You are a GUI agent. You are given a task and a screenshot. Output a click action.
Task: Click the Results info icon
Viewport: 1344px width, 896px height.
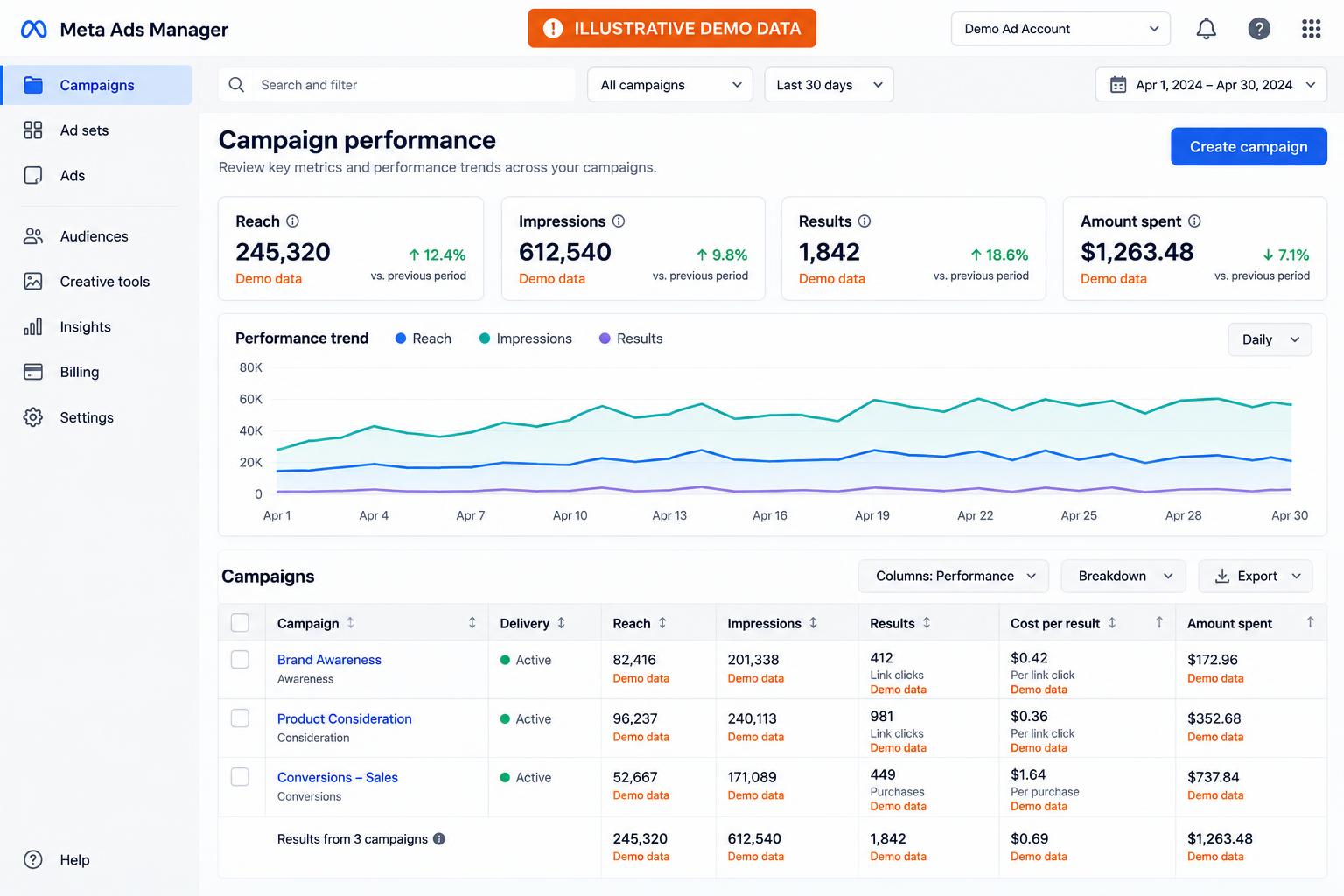pos(864,221)
